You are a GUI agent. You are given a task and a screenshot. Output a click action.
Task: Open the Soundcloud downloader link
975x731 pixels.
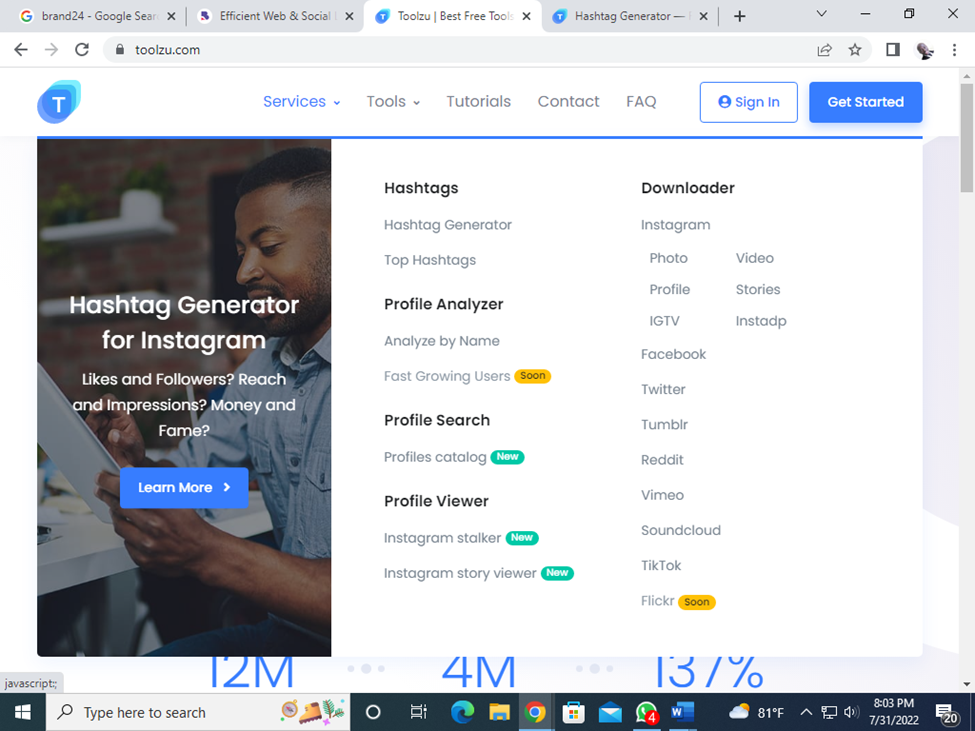coord(681,530)
